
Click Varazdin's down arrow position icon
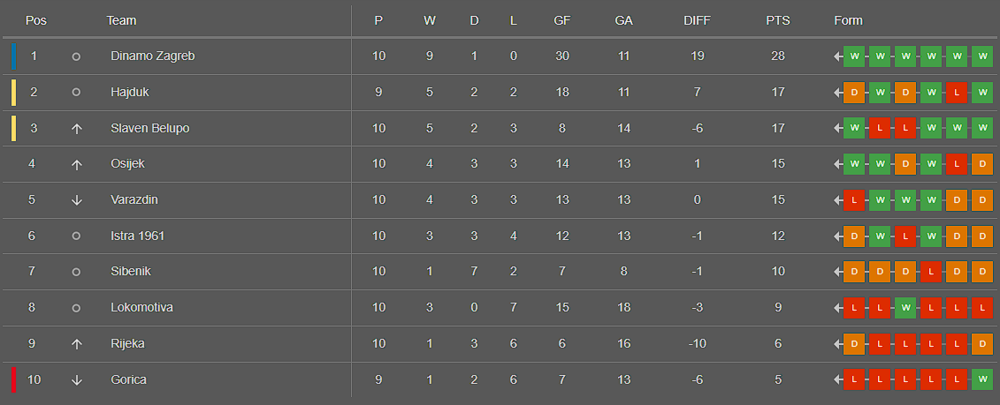[76, 200]
